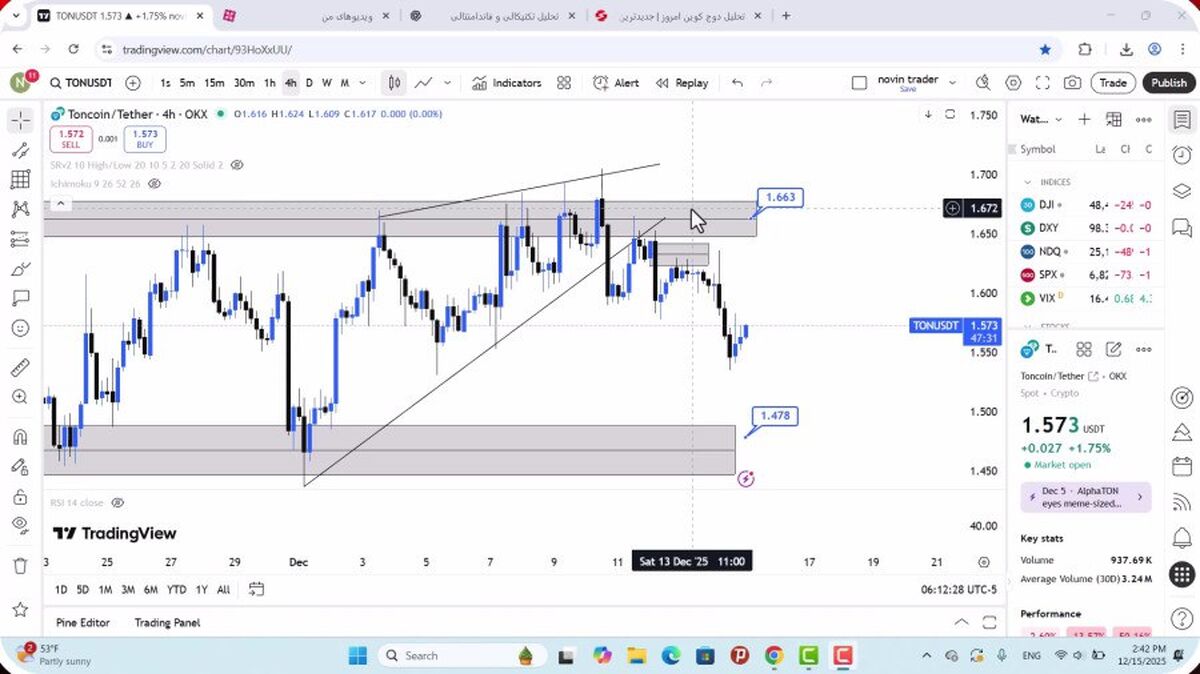
Task: Open the forecasting and measurement tools
Action: 20,239
